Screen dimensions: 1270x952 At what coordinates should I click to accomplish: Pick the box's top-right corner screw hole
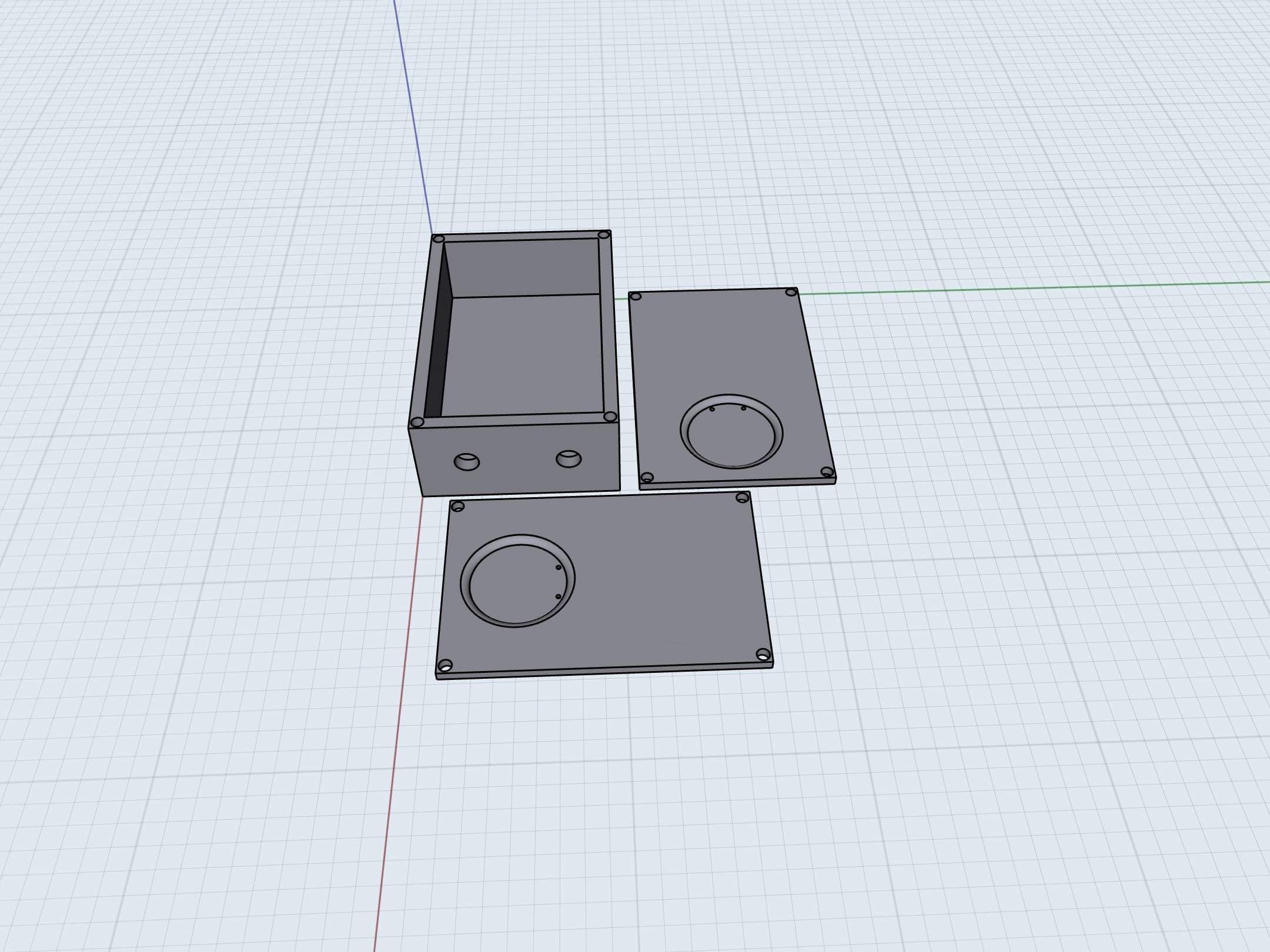coord(603,235)
